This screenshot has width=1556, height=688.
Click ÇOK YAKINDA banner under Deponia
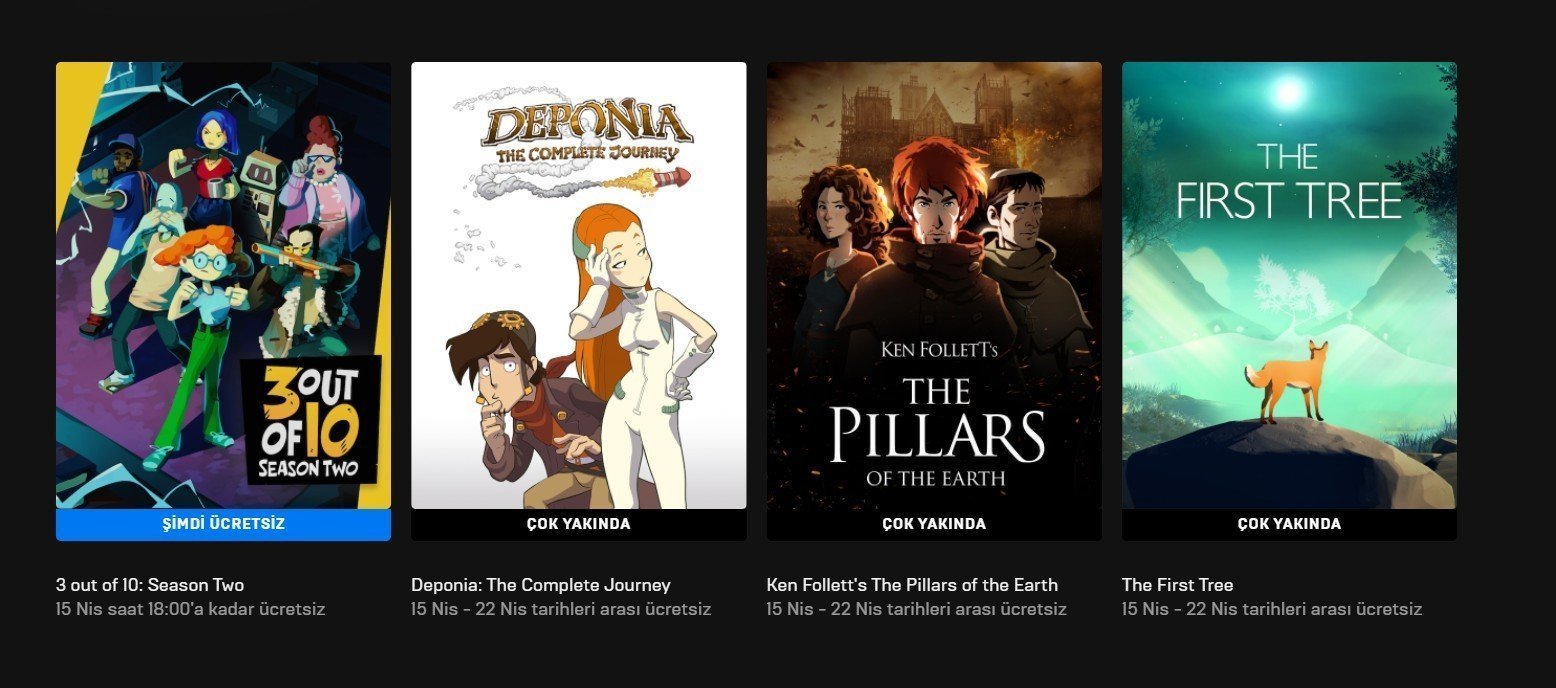coord(579,525)
